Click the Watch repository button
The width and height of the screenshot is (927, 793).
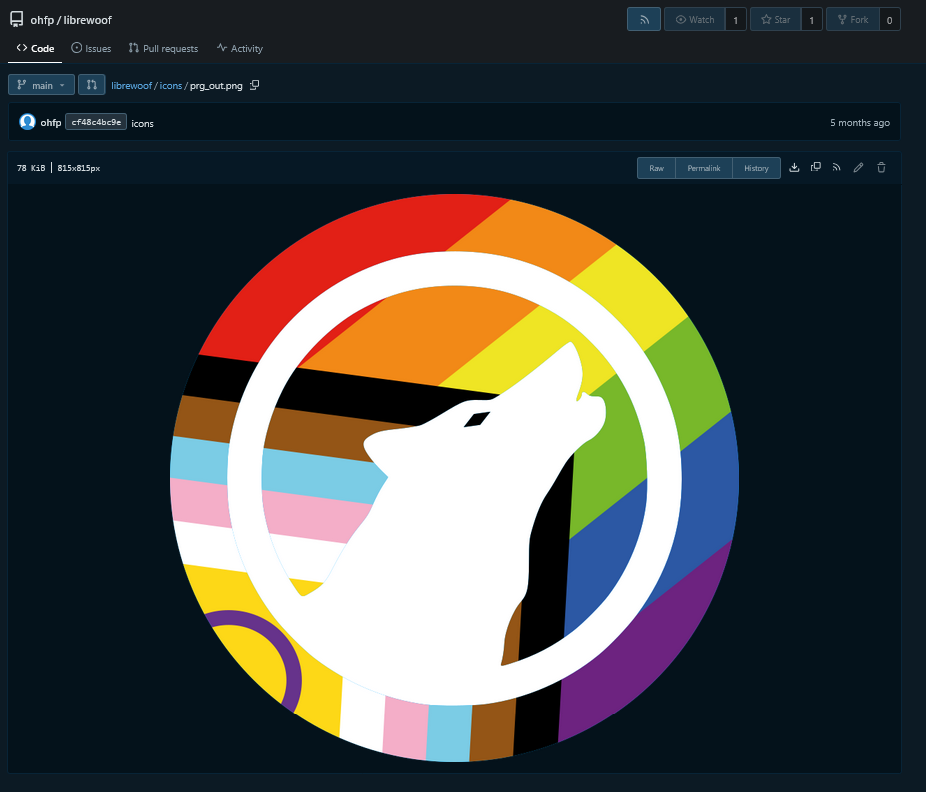click(x=695, y=20)
